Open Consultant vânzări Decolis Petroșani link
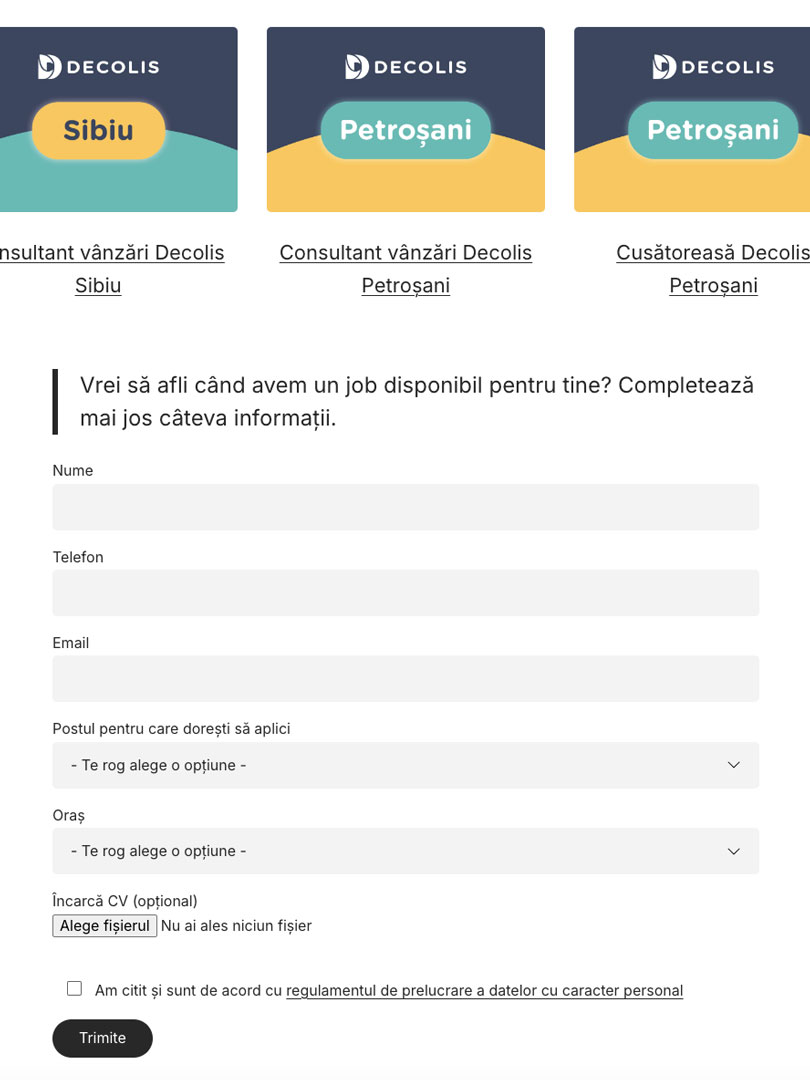 tap(406, 269)
